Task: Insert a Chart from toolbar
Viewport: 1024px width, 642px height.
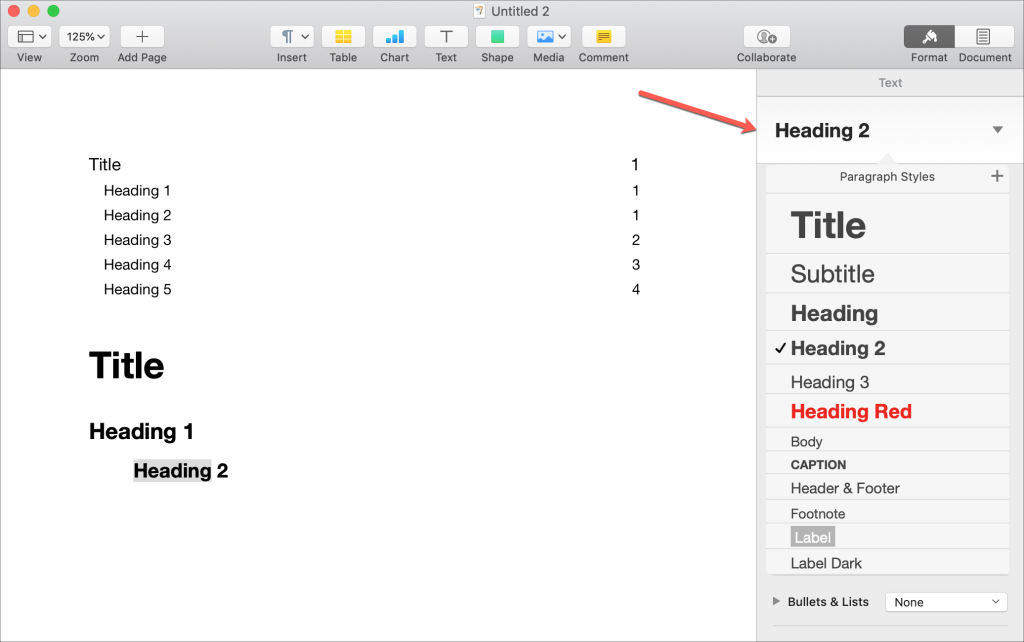Action: click(x=395, y=37)
